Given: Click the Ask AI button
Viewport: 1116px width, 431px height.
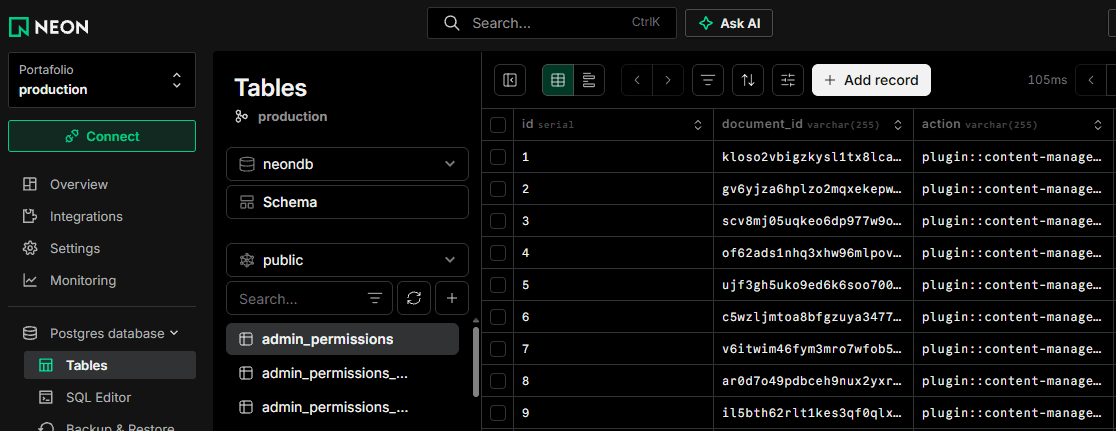Looking at the screenshot, I should (x=729, y=23).
